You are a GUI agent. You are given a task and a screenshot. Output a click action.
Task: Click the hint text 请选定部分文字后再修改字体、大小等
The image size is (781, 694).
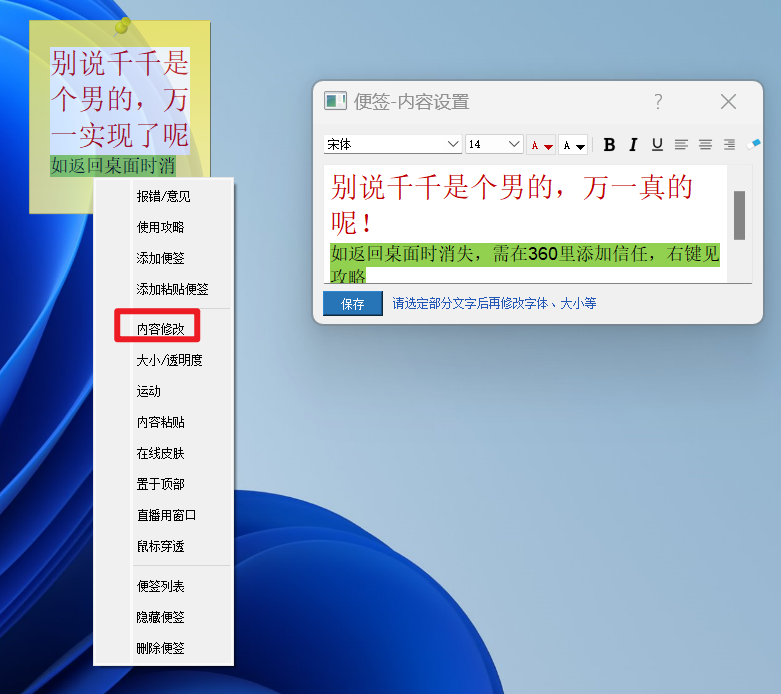(494, 303)
